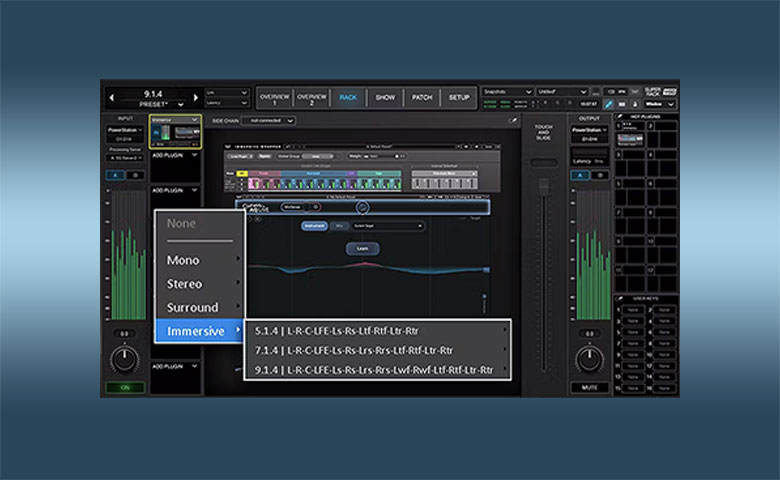Click the Touch and Slide fader handle
780x480 pixels.
544,185
